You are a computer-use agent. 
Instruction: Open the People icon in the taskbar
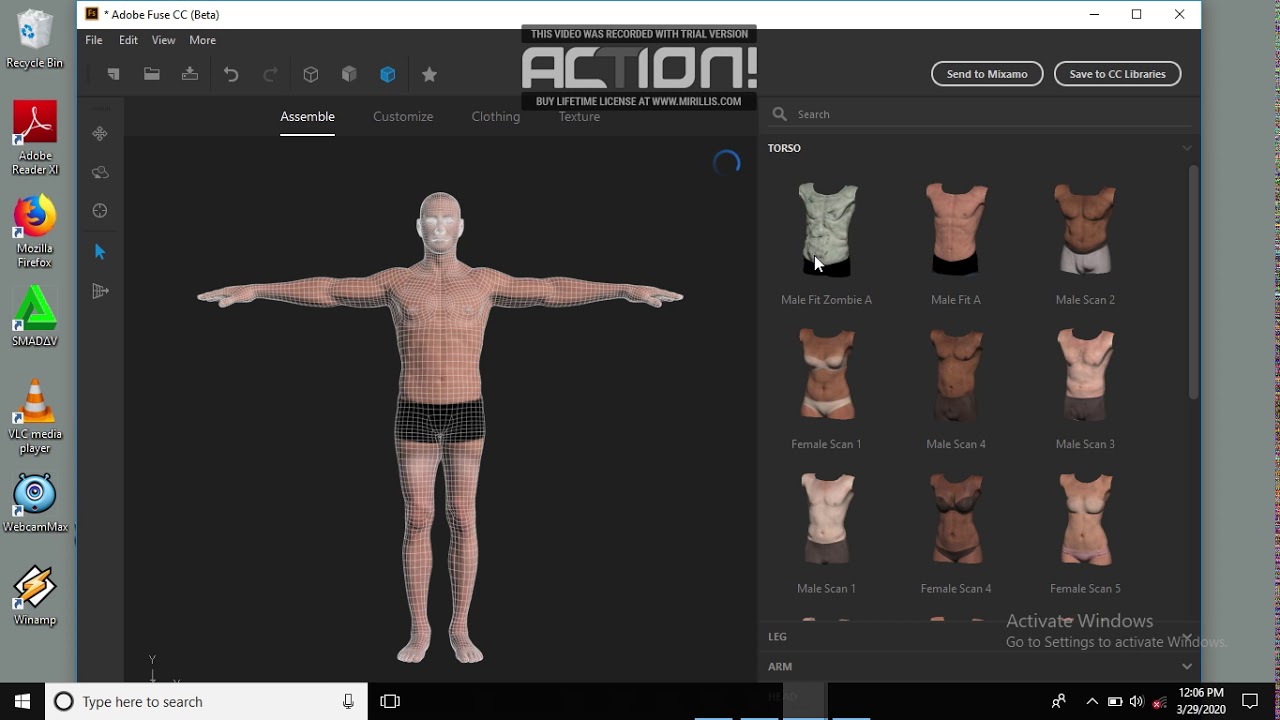coord(1058,701)
